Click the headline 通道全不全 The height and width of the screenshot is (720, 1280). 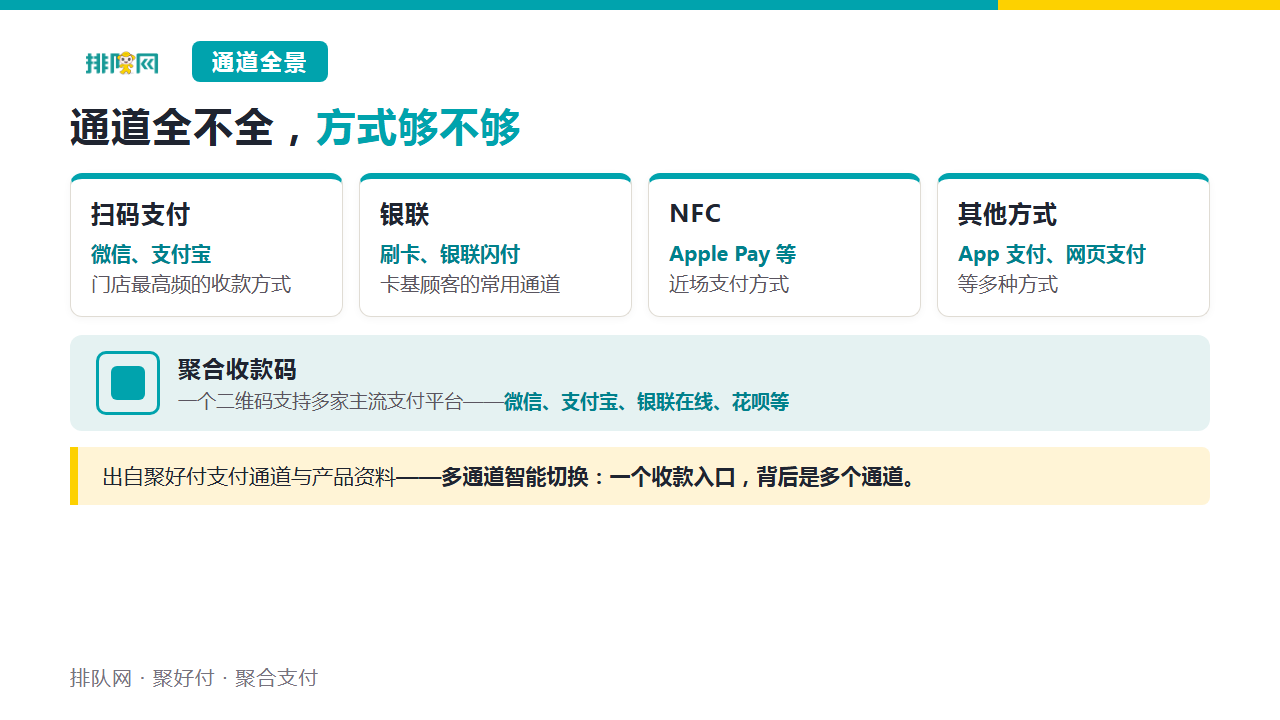click(x=172, y=128)
